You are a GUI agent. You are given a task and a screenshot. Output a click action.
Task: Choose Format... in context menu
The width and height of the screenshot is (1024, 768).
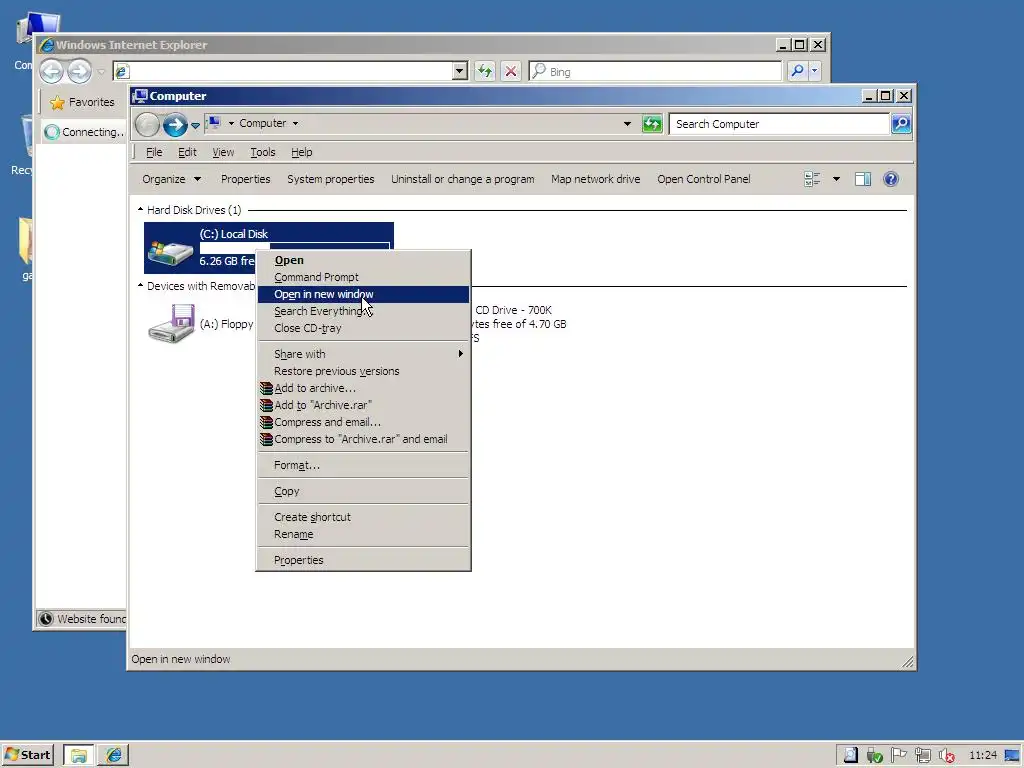(363, 465)
